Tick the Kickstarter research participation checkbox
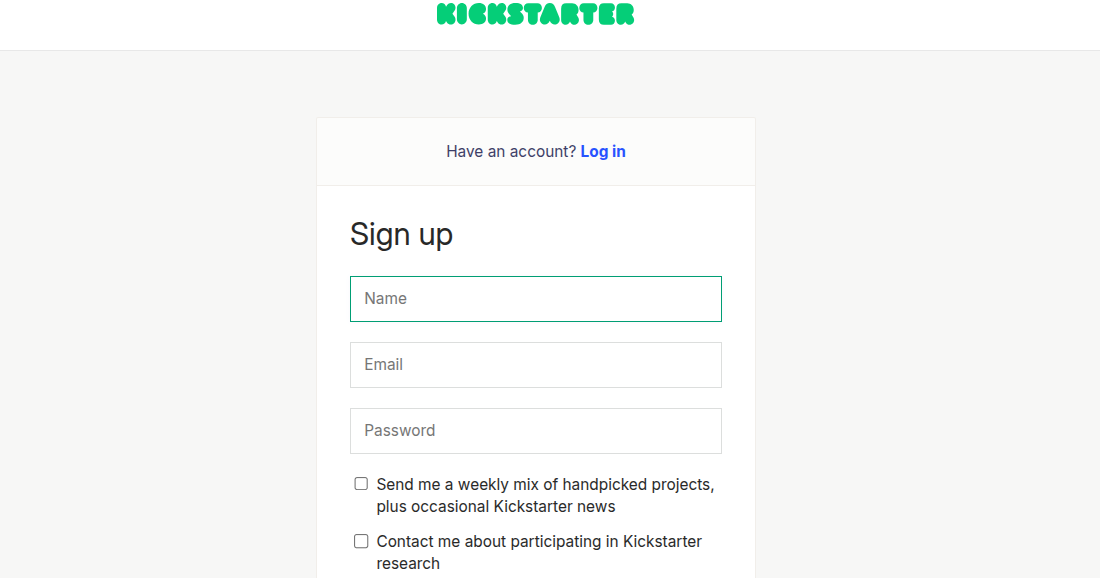The width and height of the screenshot is (1100, 578). coord(361,541)
